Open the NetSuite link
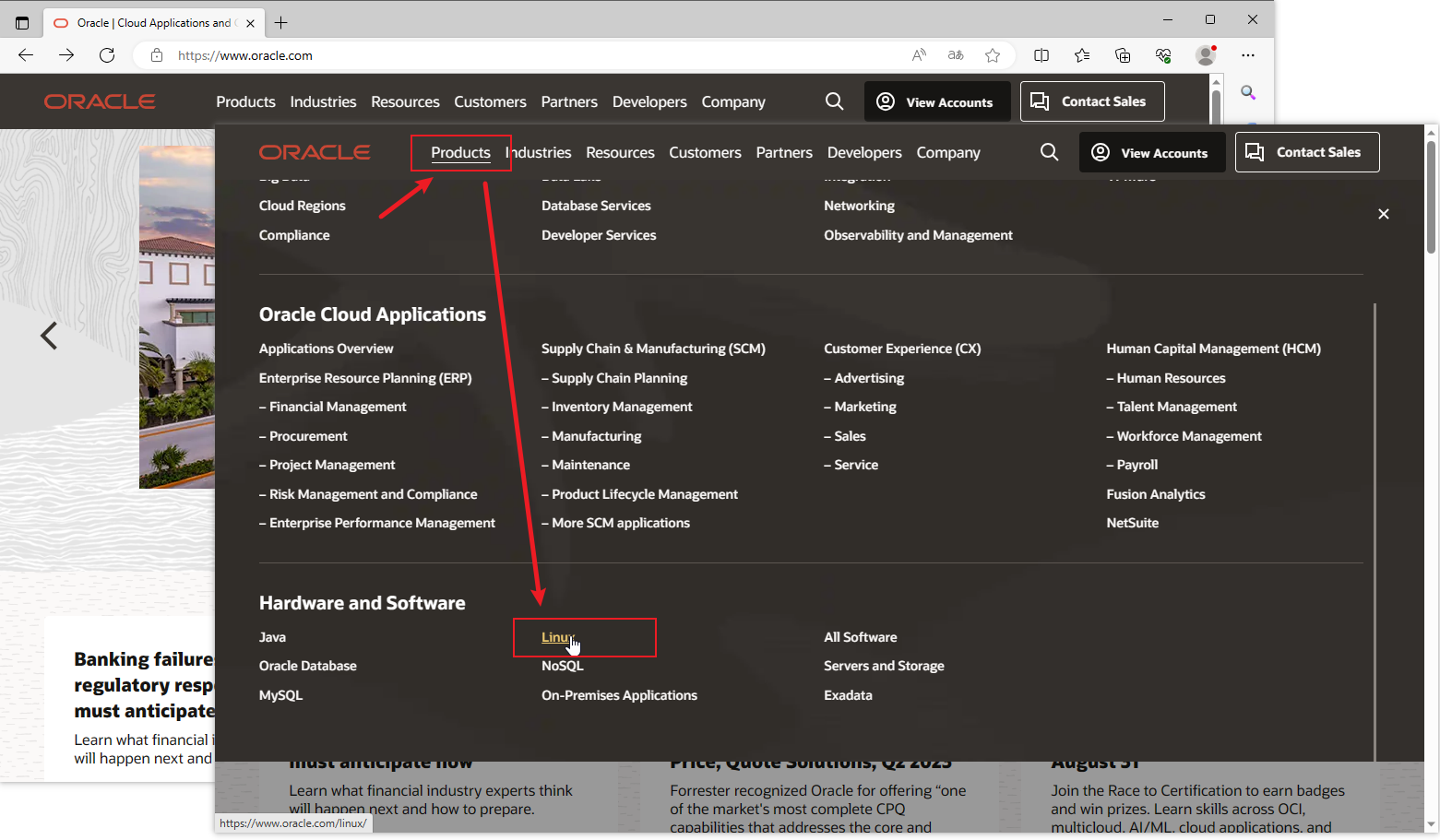 pyautogui.click(x=1132, y=523)
